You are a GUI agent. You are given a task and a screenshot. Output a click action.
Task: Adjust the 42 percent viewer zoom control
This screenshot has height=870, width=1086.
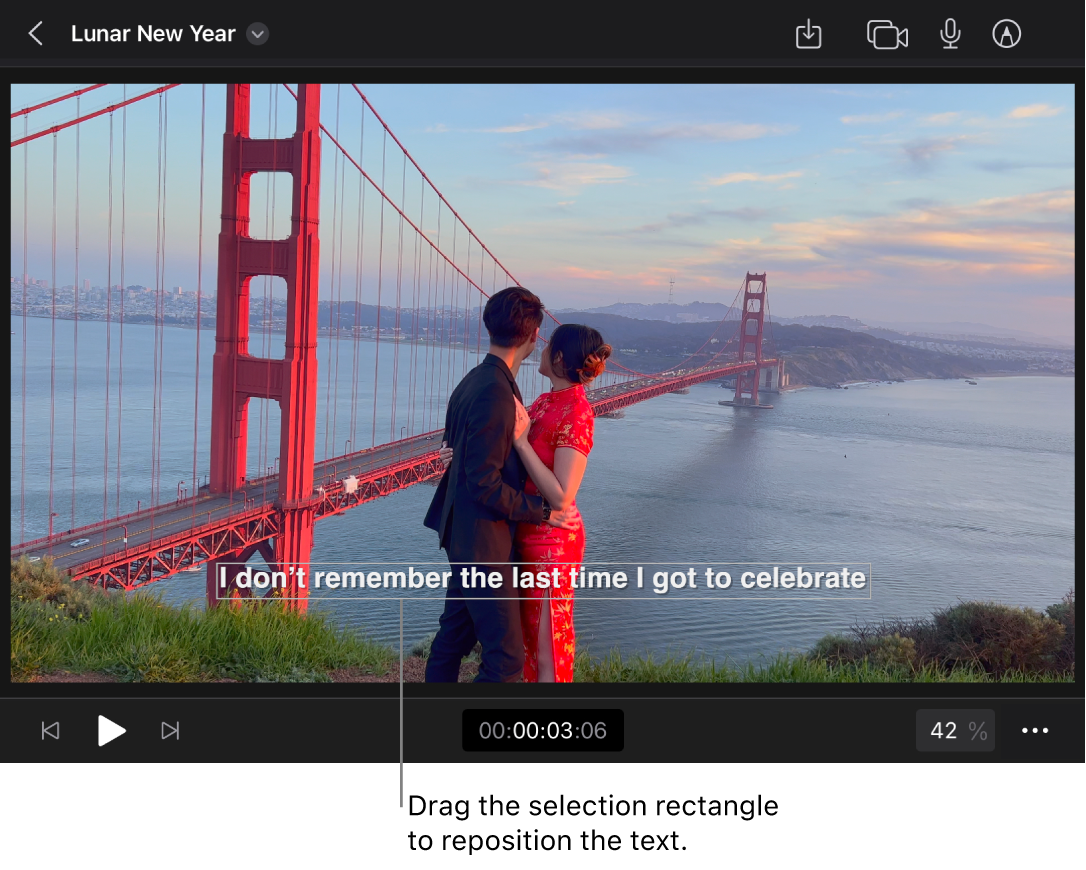point(955,730)
